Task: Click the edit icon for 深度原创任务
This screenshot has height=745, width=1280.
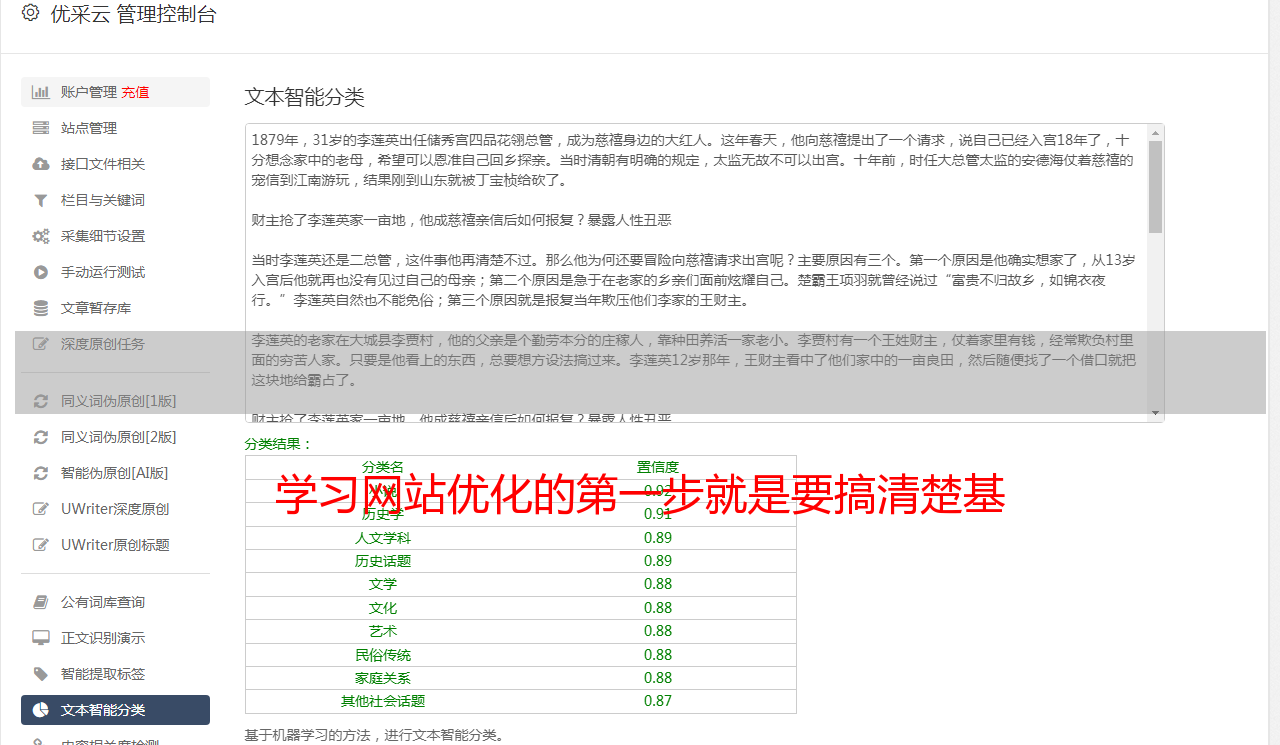Action: point(41,344)
